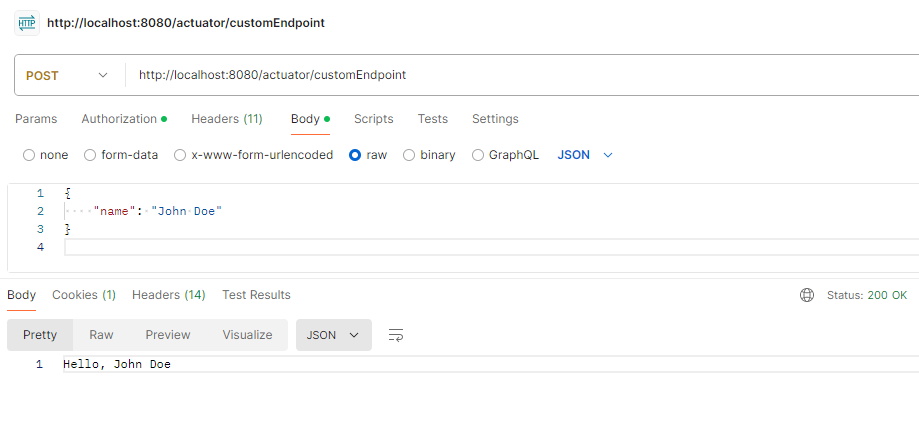
Task: Click the HTTP request type icon
Action: coord(27,22)
